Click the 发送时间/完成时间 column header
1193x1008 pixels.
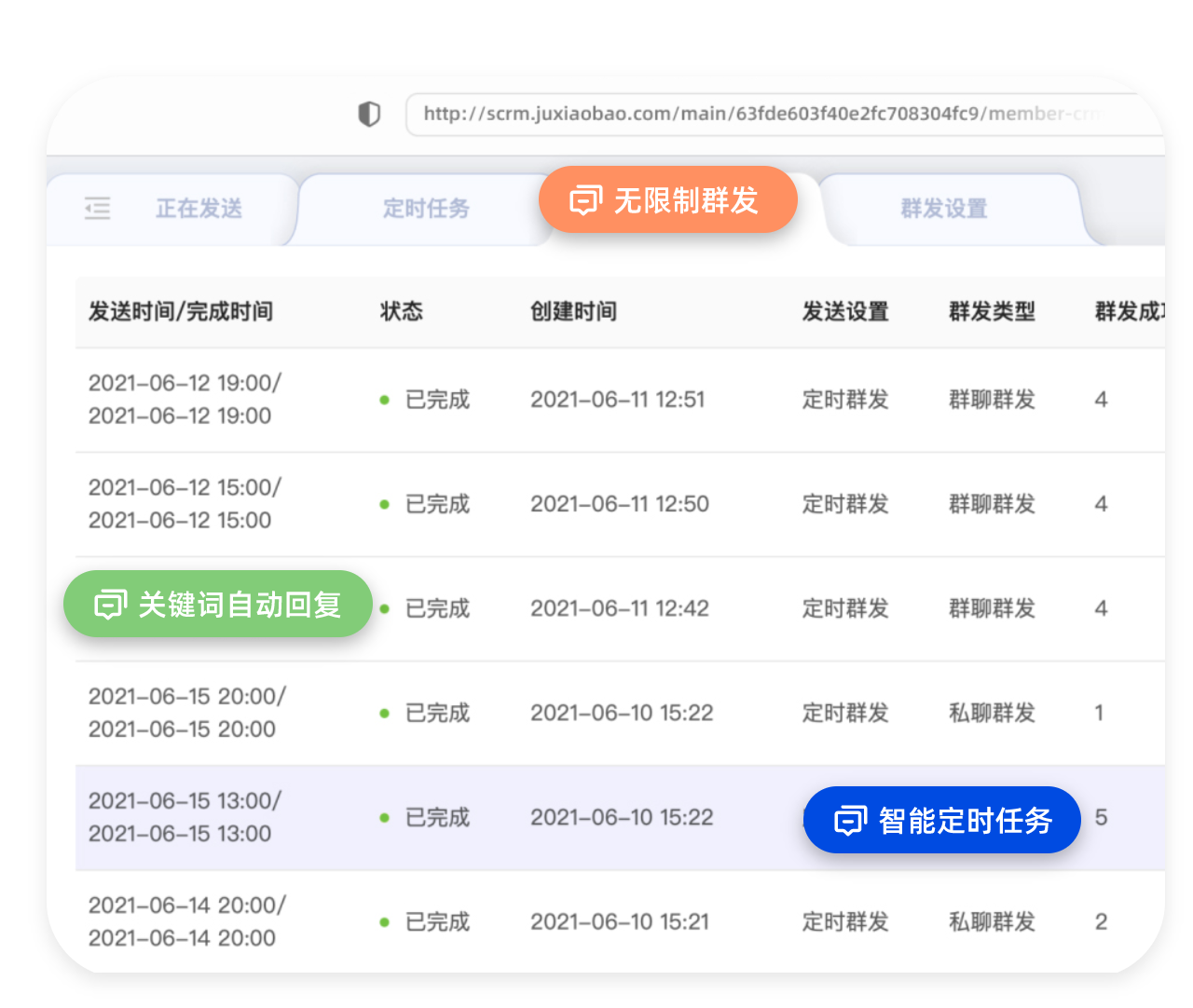(x=181, y=311)
